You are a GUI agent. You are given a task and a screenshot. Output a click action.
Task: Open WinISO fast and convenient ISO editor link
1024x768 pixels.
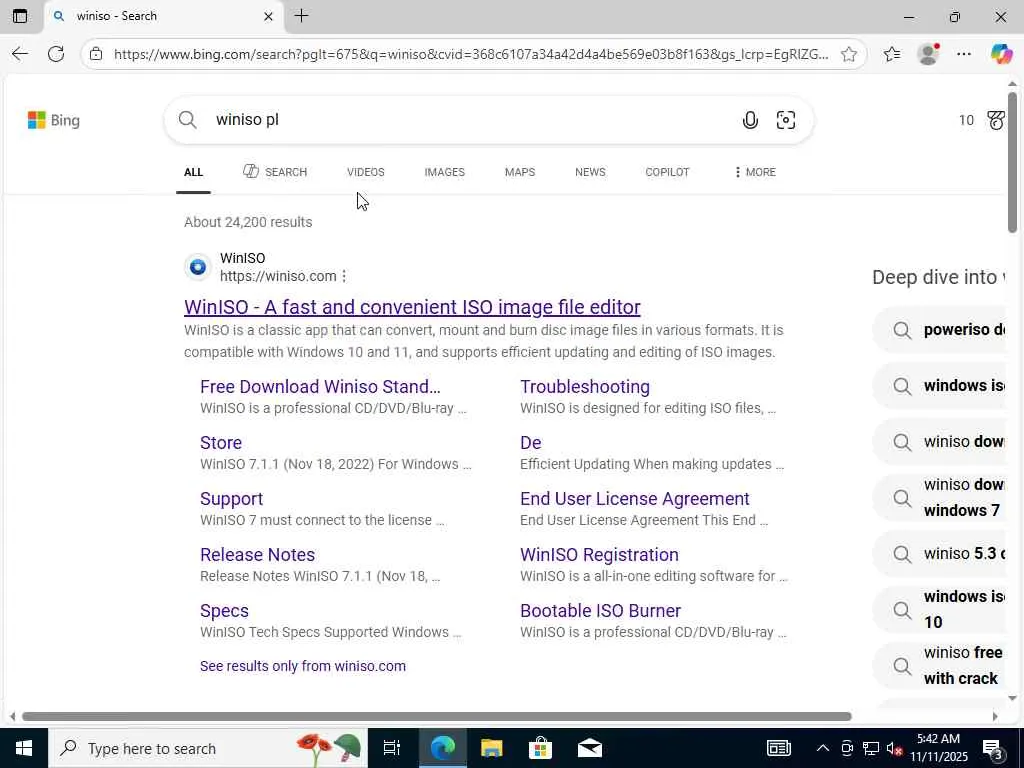point(412,307)
